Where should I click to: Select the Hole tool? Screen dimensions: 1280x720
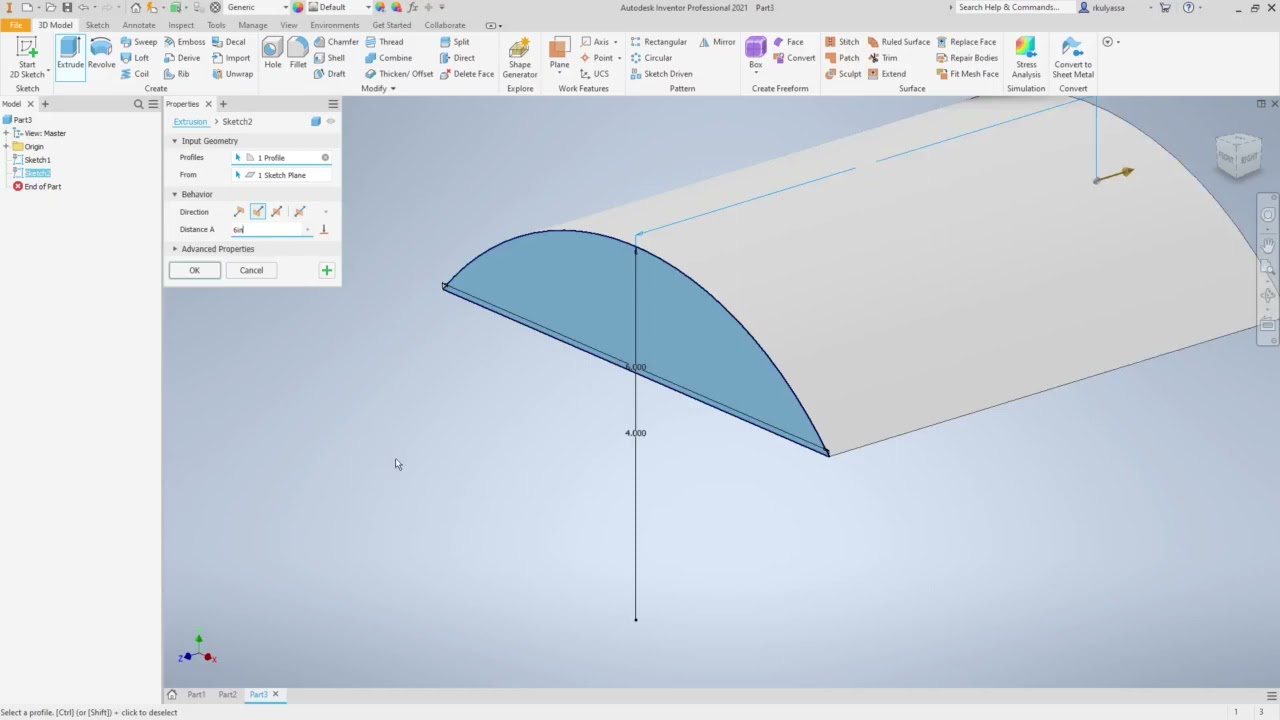(272, 53)
